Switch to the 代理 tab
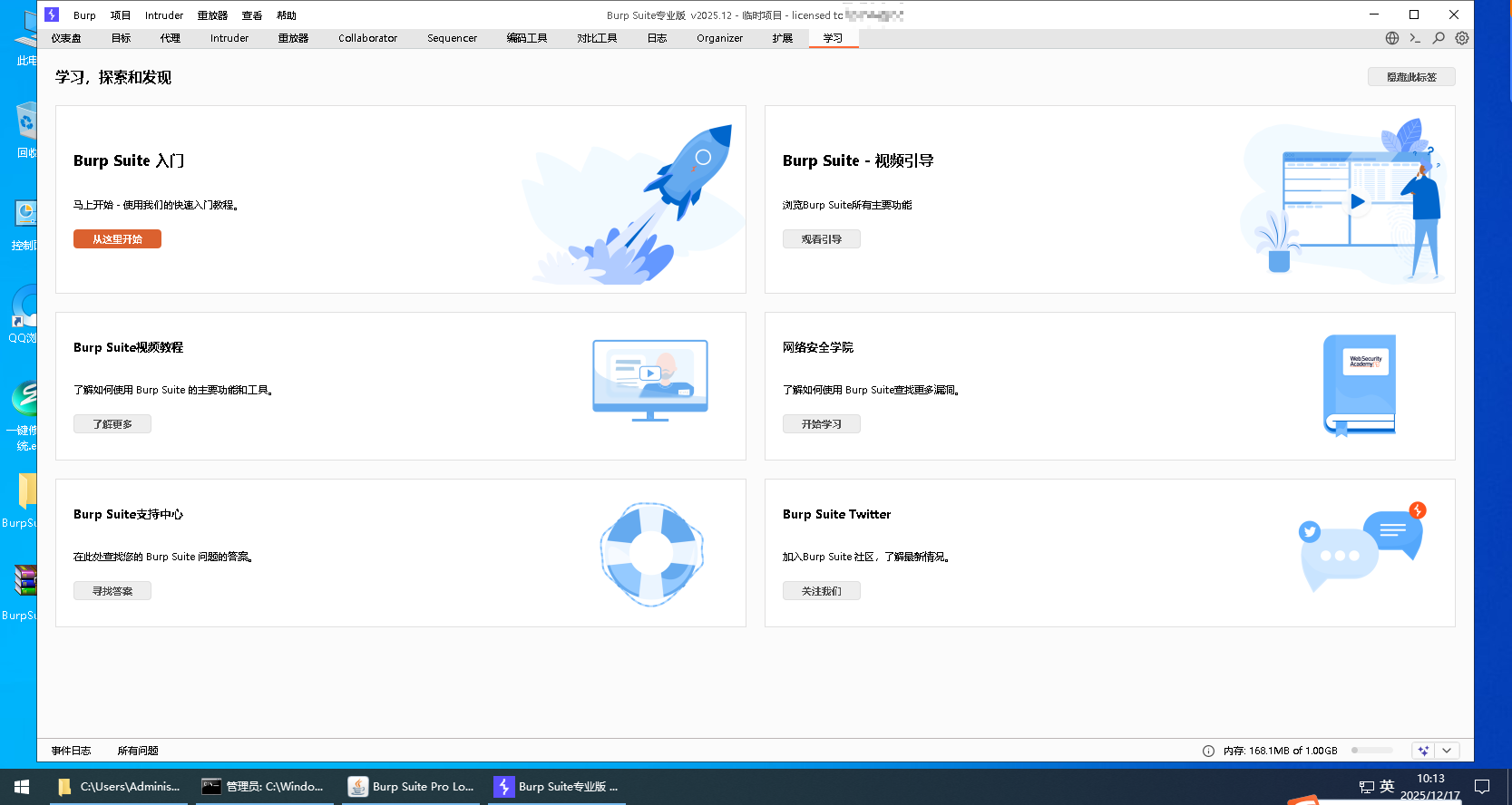Image resolution: width=1512 pixels, height=805 pixels. point(171,38)
